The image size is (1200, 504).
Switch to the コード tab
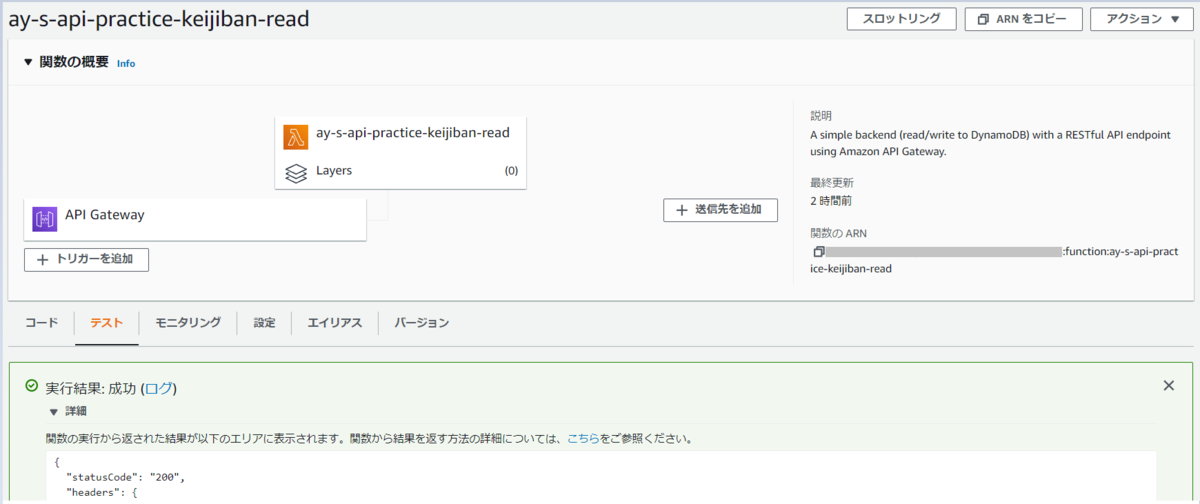(x=42, y=323)
